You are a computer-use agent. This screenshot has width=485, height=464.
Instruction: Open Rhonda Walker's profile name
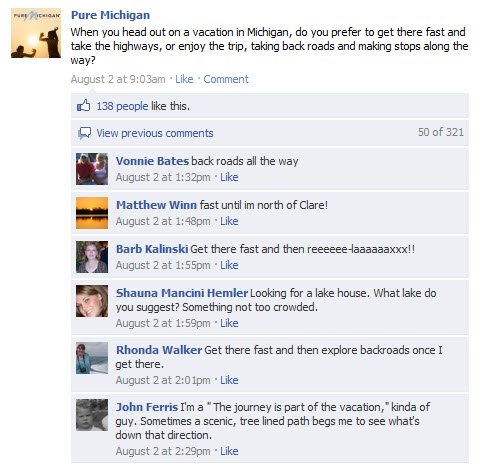coord(159,350)
